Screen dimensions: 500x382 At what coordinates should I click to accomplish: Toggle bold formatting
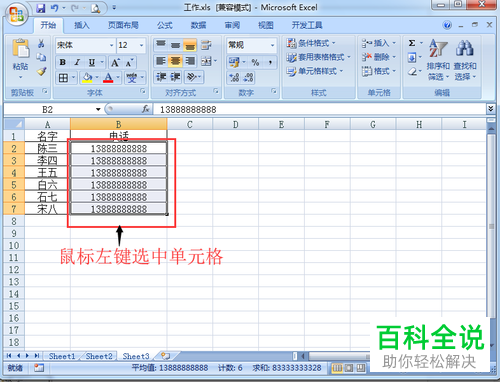click(x=62, y=62)
